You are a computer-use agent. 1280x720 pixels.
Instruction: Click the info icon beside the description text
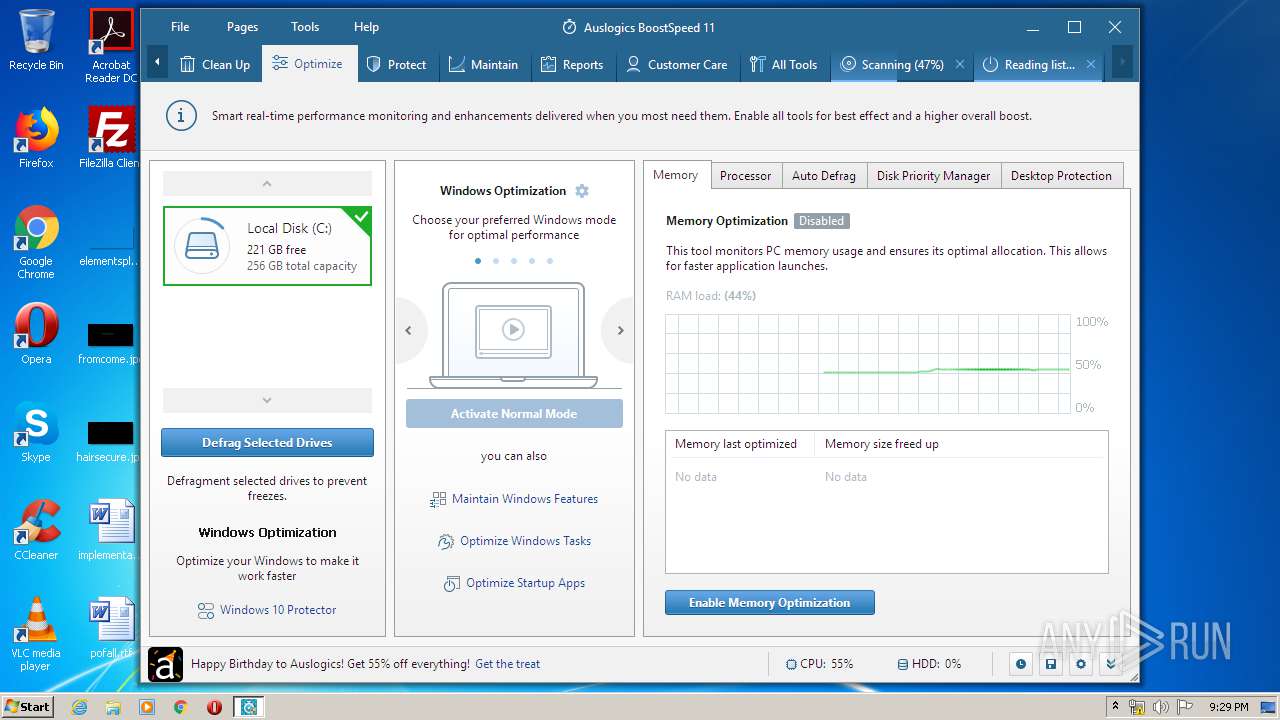pyautogui.click(x=180, y=116)
